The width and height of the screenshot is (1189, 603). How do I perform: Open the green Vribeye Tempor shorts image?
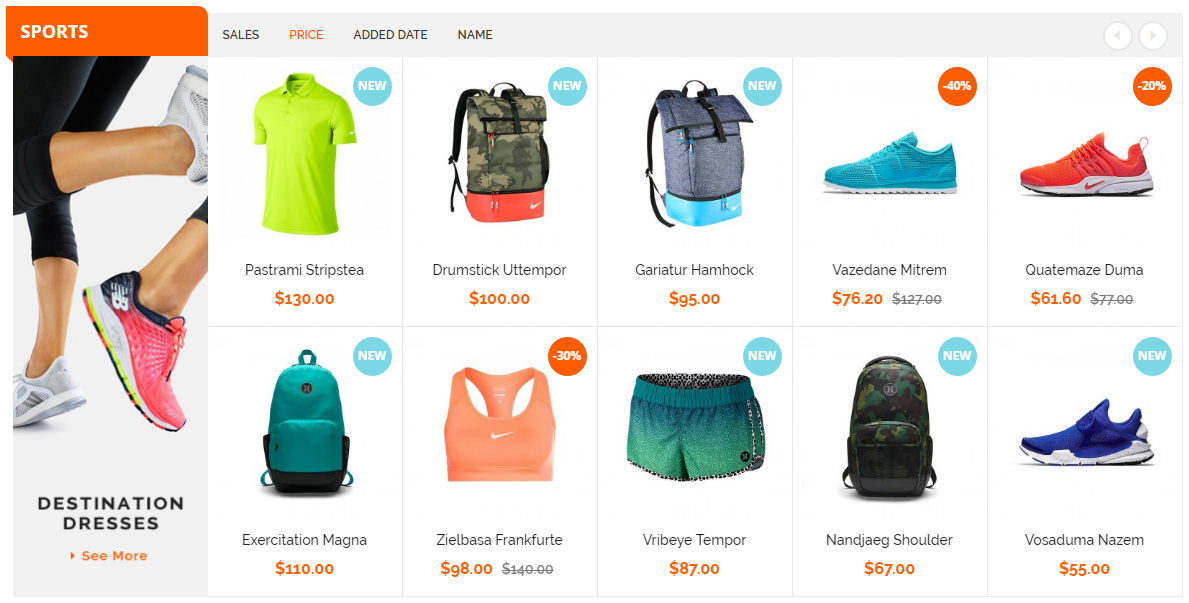tap(695, 426)
